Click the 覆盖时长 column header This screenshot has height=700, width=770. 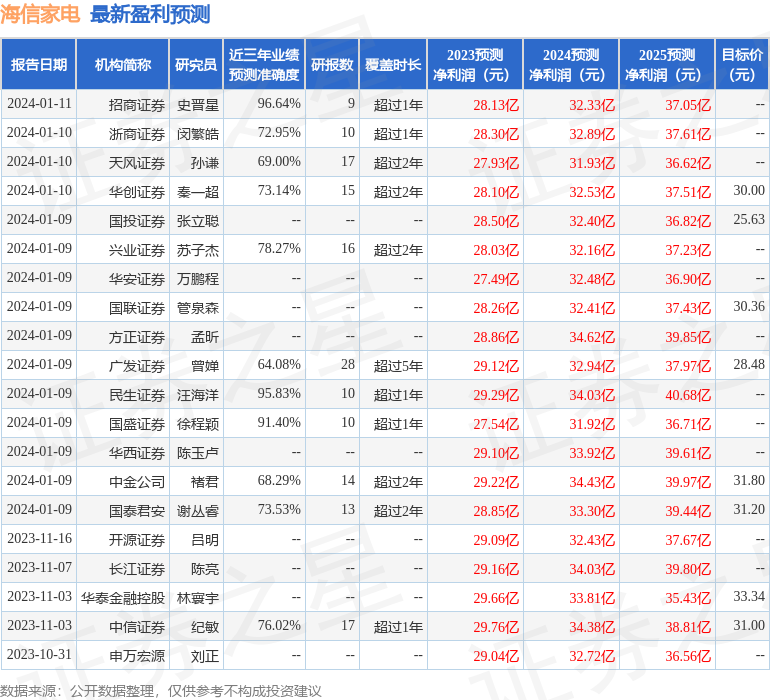(x=393, y=65)
